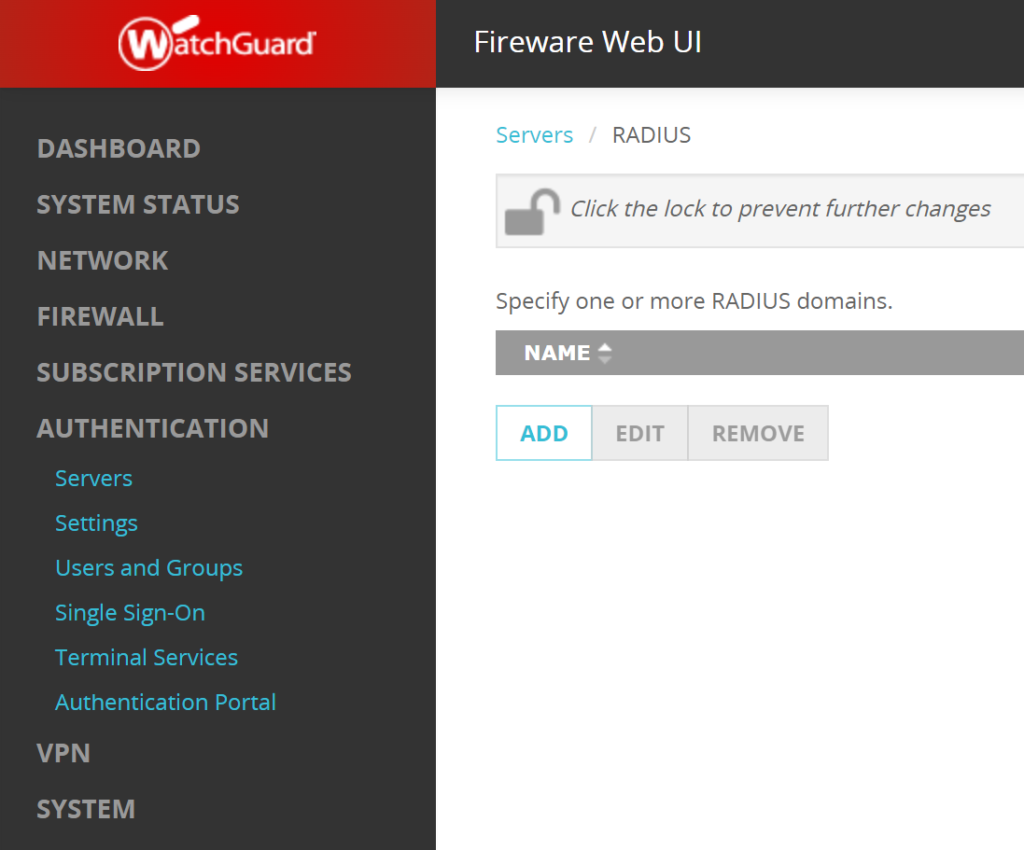Image resolution: width=1024 pixels, height=850 pixels.
Task: Open SUBSCRIPTION SERVICES
Action: pyautogui.click(x=193, y=372)
